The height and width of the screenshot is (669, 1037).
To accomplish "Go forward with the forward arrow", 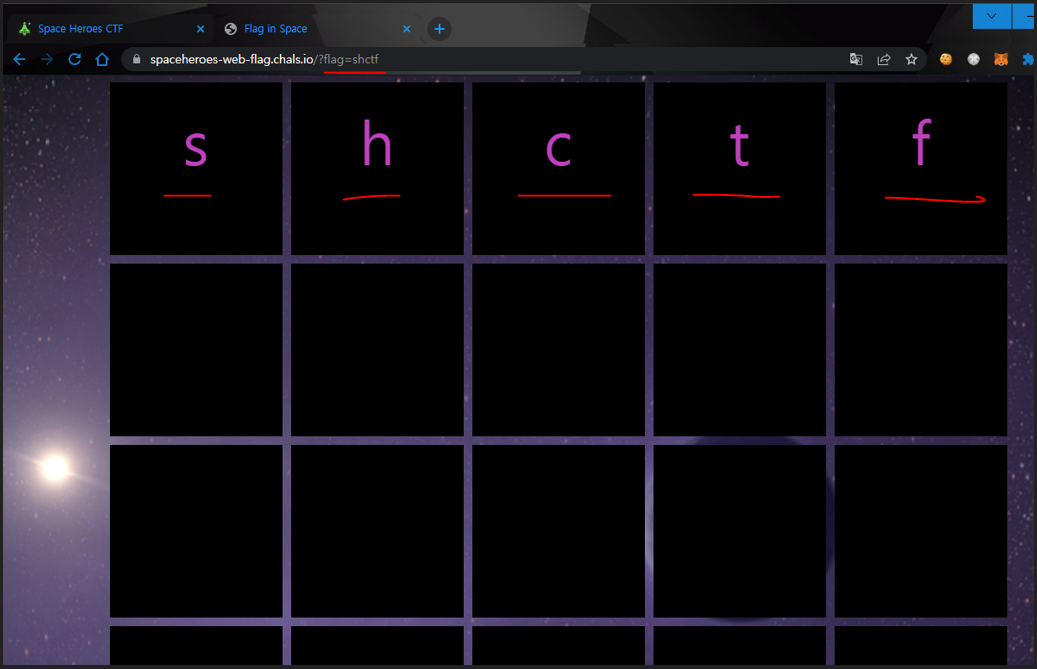I will coord(47,59).
